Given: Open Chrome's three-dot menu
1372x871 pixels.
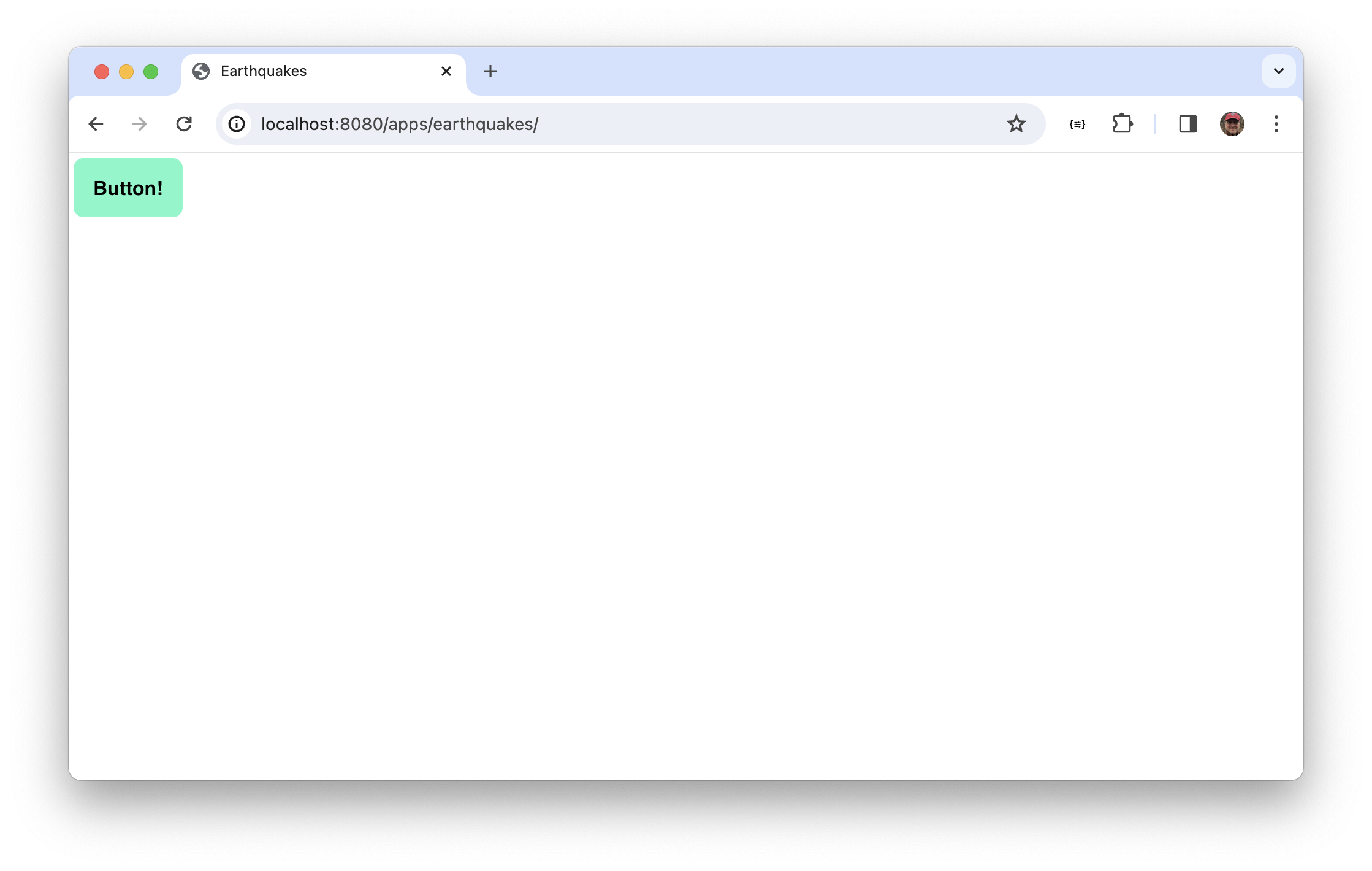Looking at the screenshot, I should click(x=1276, y=124).
